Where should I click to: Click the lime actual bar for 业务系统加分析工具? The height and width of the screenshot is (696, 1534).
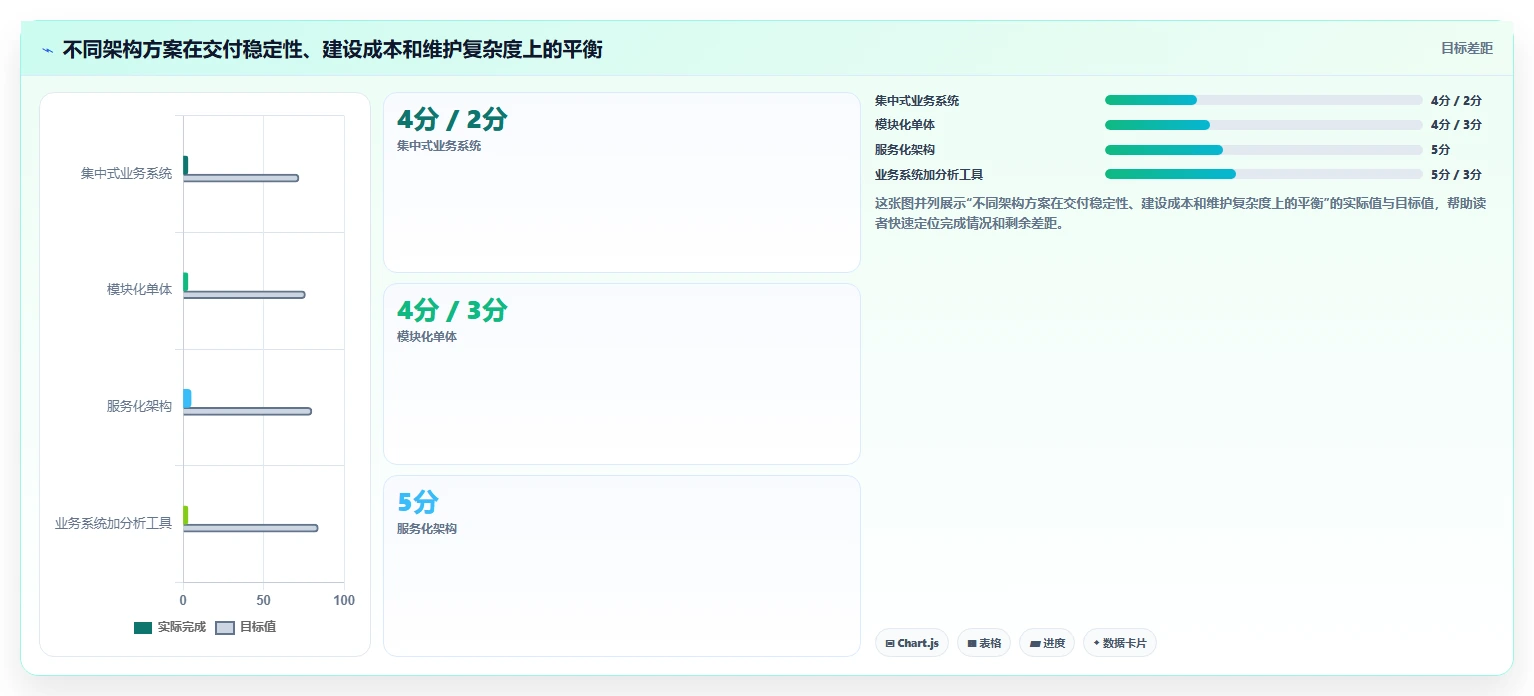[185, 515]
